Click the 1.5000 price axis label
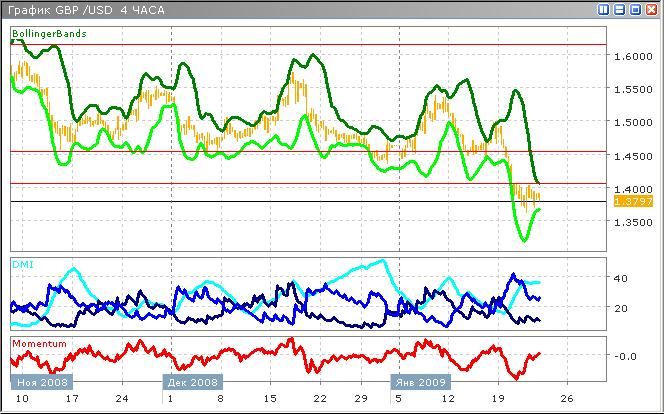The width and height of the screenshot is (664, 414). coord(632,123)
